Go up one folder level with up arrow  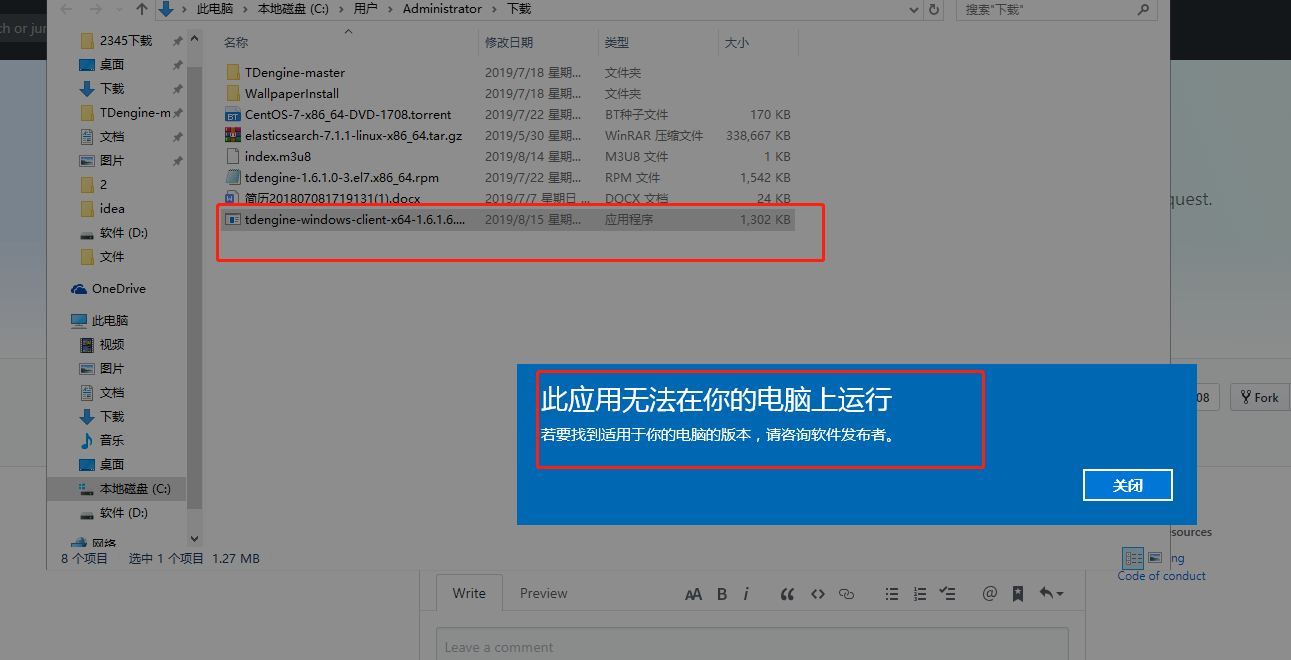tap(141, 9)
